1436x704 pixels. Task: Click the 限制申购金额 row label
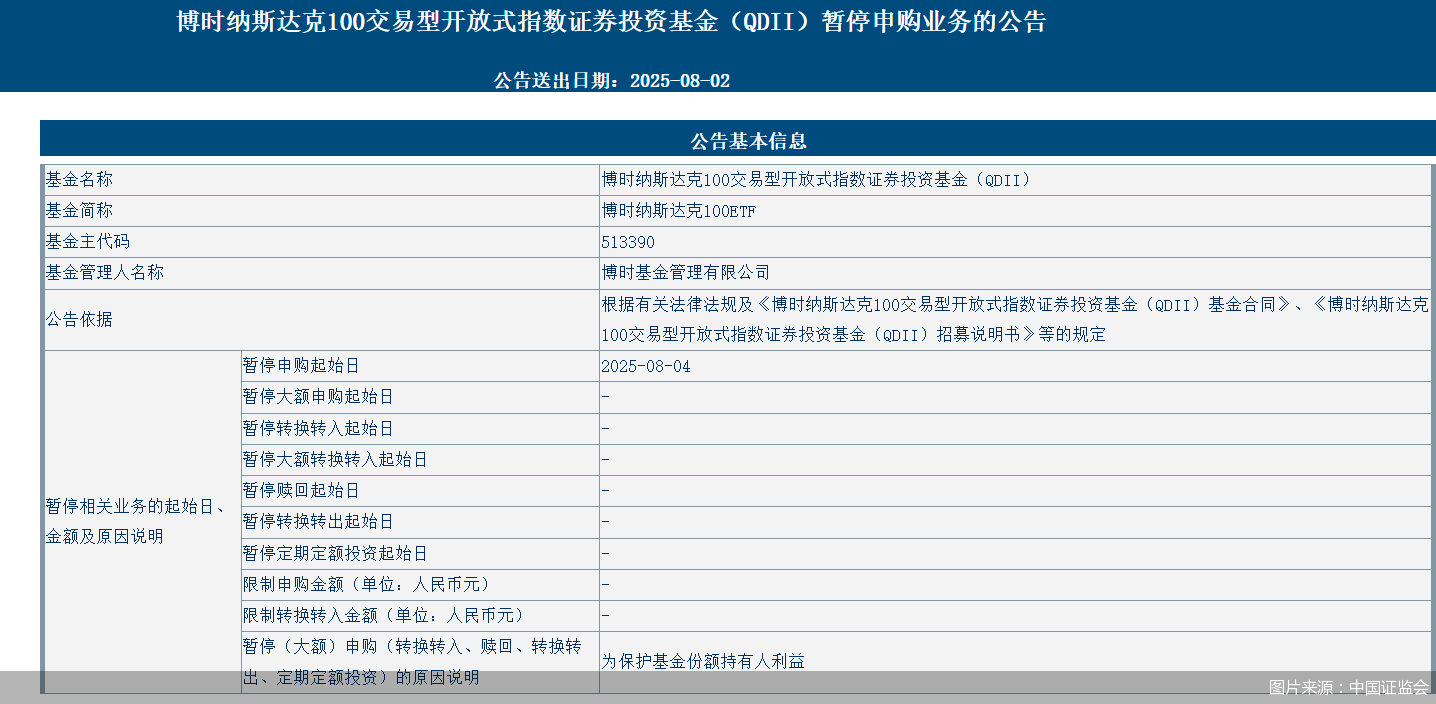coord(367,584)
